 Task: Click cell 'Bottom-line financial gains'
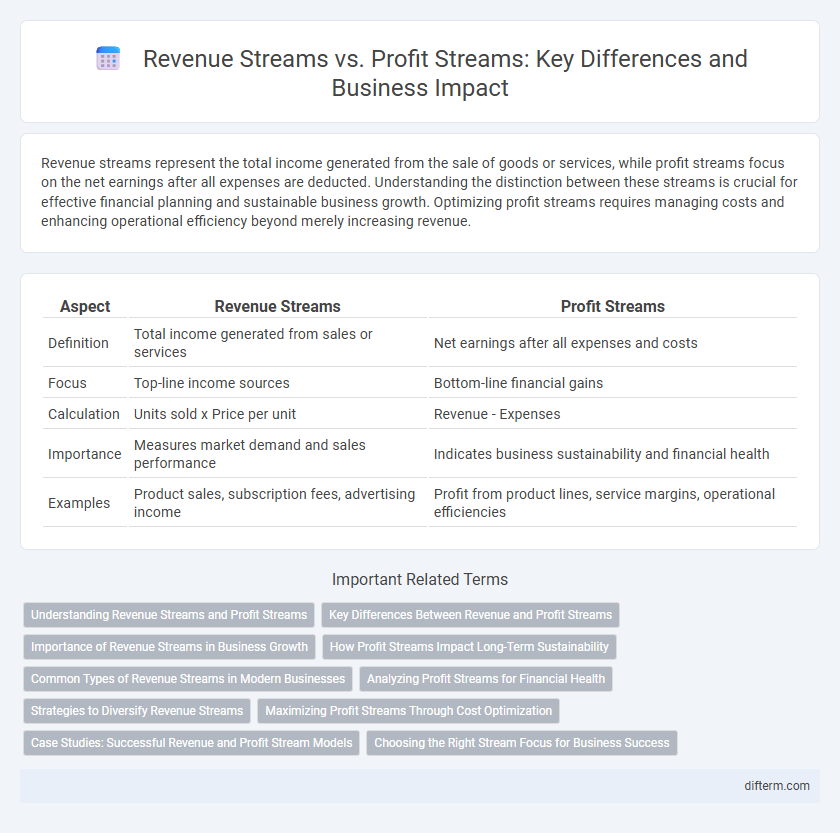[x=613, y=383]
